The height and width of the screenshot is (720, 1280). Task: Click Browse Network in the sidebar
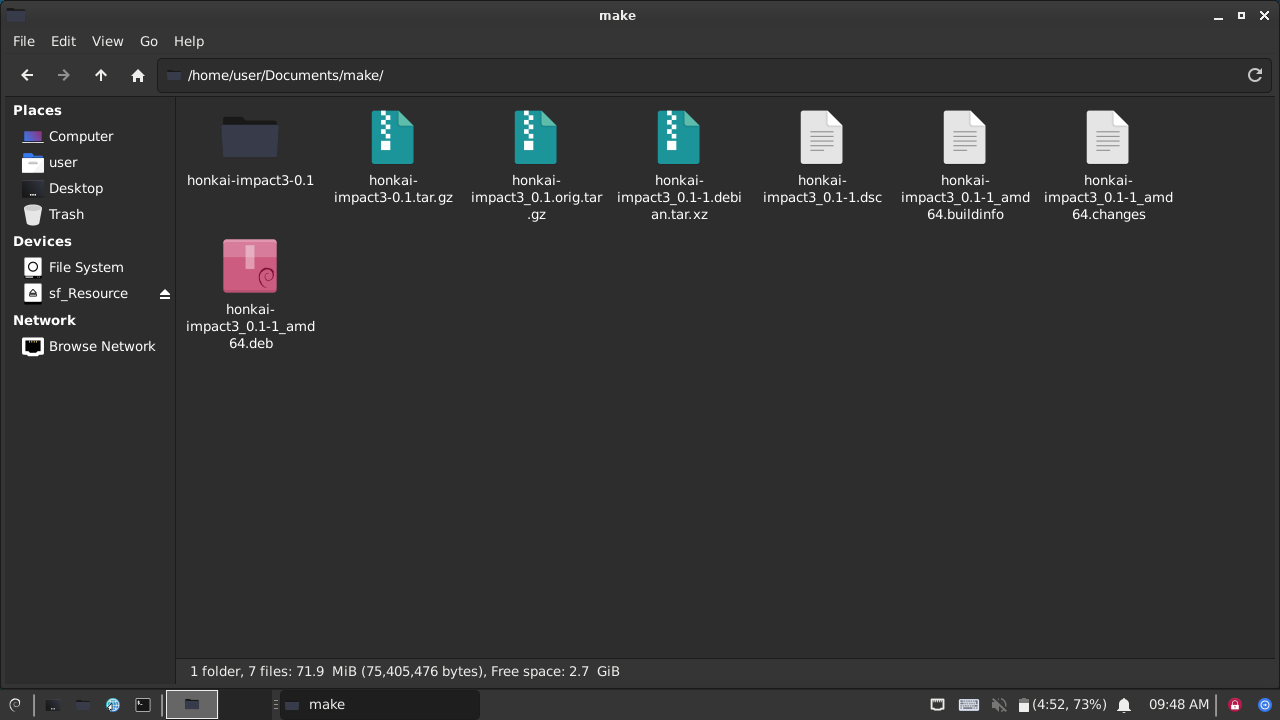(x=102, y=346)
